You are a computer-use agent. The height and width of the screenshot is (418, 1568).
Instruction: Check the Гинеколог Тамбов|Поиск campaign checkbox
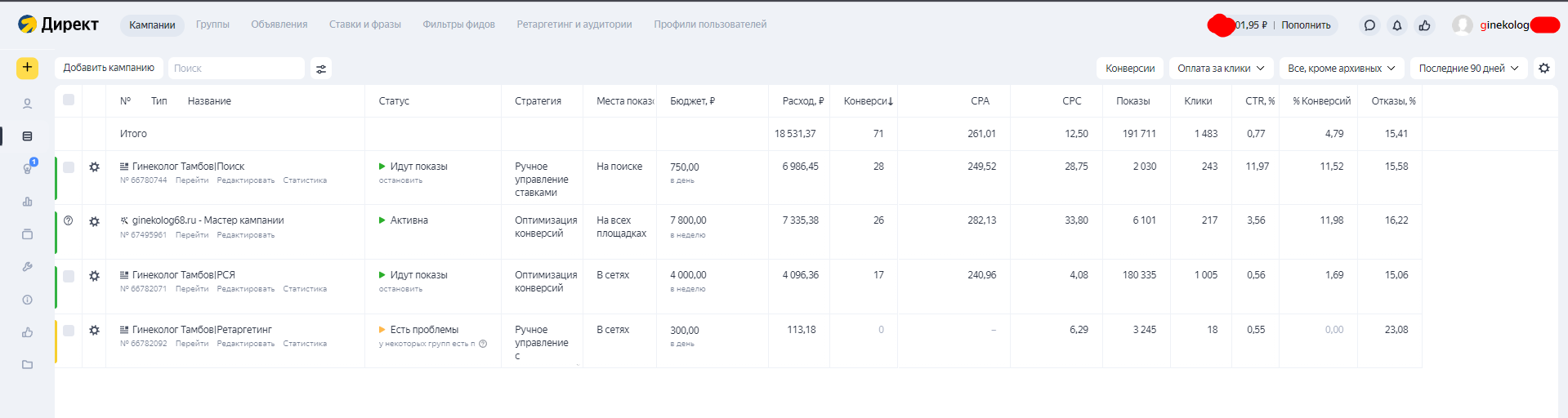tap(69, 167)
